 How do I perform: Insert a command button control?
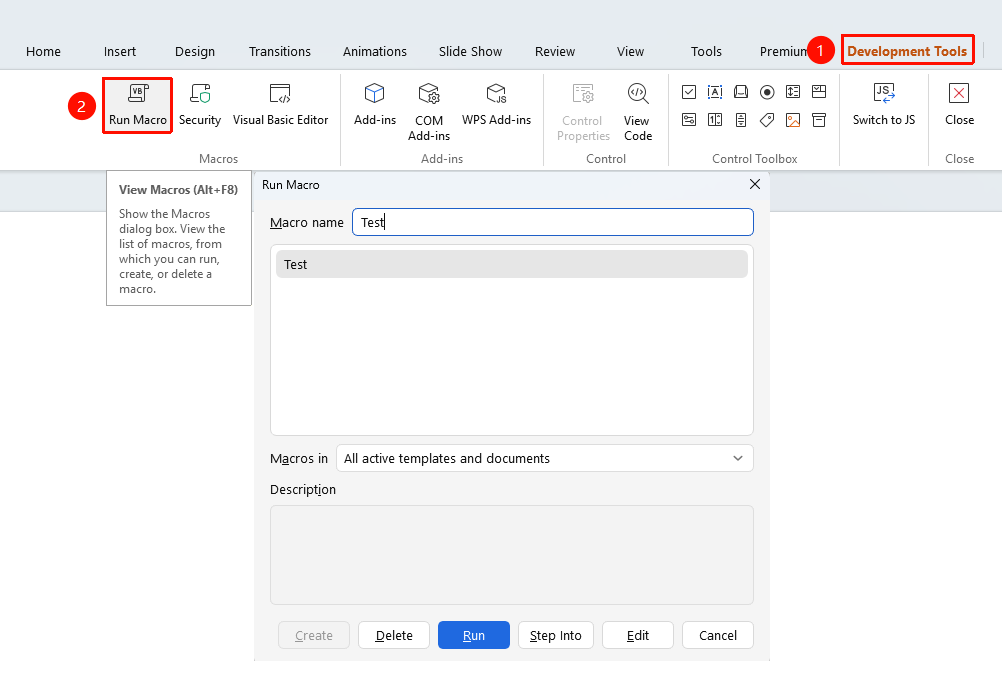pos(741,92)
